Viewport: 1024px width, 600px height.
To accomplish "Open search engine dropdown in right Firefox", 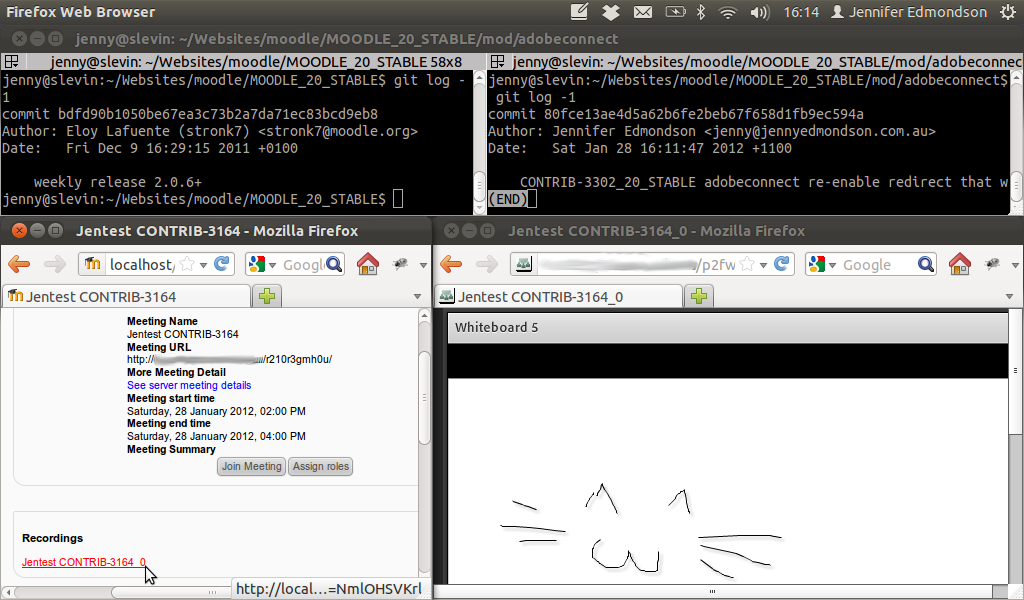I will (x=833, y=265).
